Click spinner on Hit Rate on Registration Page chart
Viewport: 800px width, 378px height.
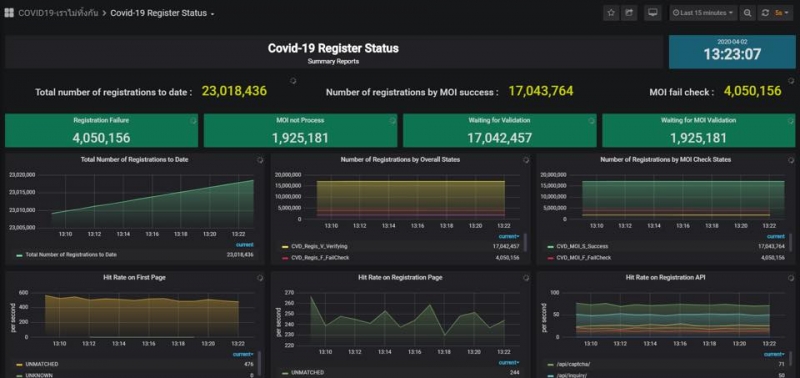coord(526,278)
